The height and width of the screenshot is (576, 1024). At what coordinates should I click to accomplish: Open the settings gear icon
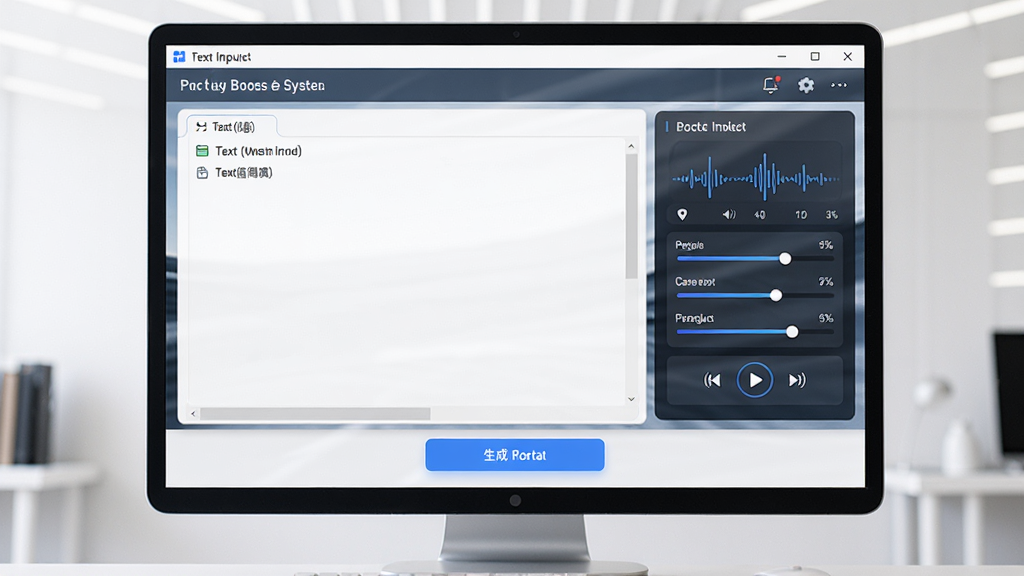[x=806, y=85]
